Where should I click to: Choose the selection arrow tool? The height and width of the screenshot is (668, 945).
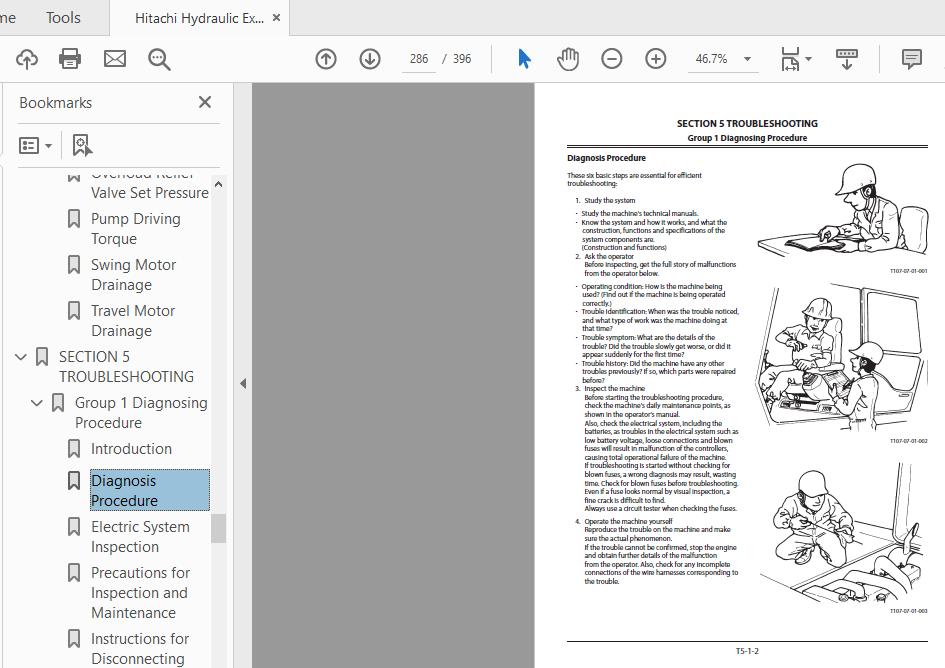[524, 59]
